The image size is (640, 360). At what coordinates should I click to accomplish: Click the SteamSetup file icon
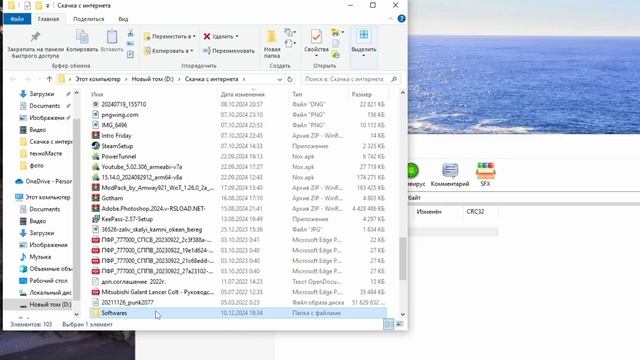pos(96,146)
